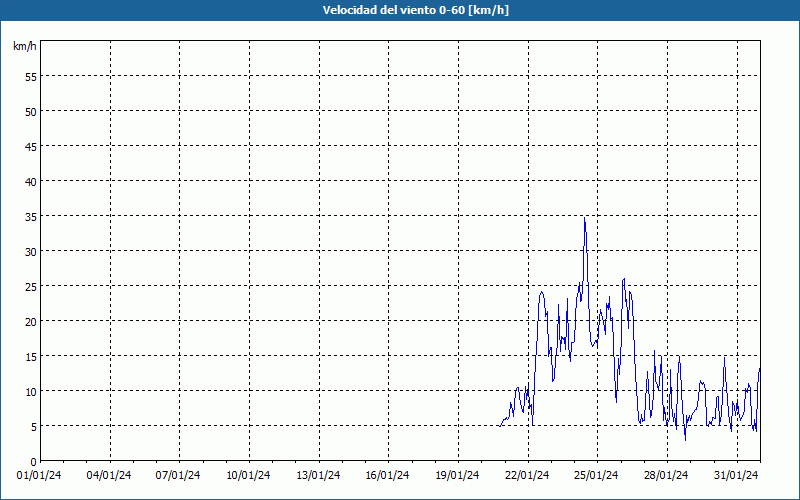Screen dimensions: 800x500
Task: Click the 25 y-axis value
Action: click(31, 287)
